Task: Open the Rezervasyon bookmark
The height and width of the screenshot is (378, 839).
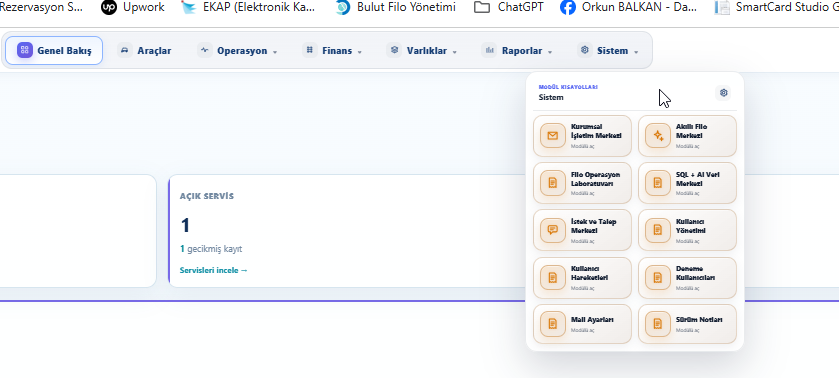Action: (x=41, y=7)
